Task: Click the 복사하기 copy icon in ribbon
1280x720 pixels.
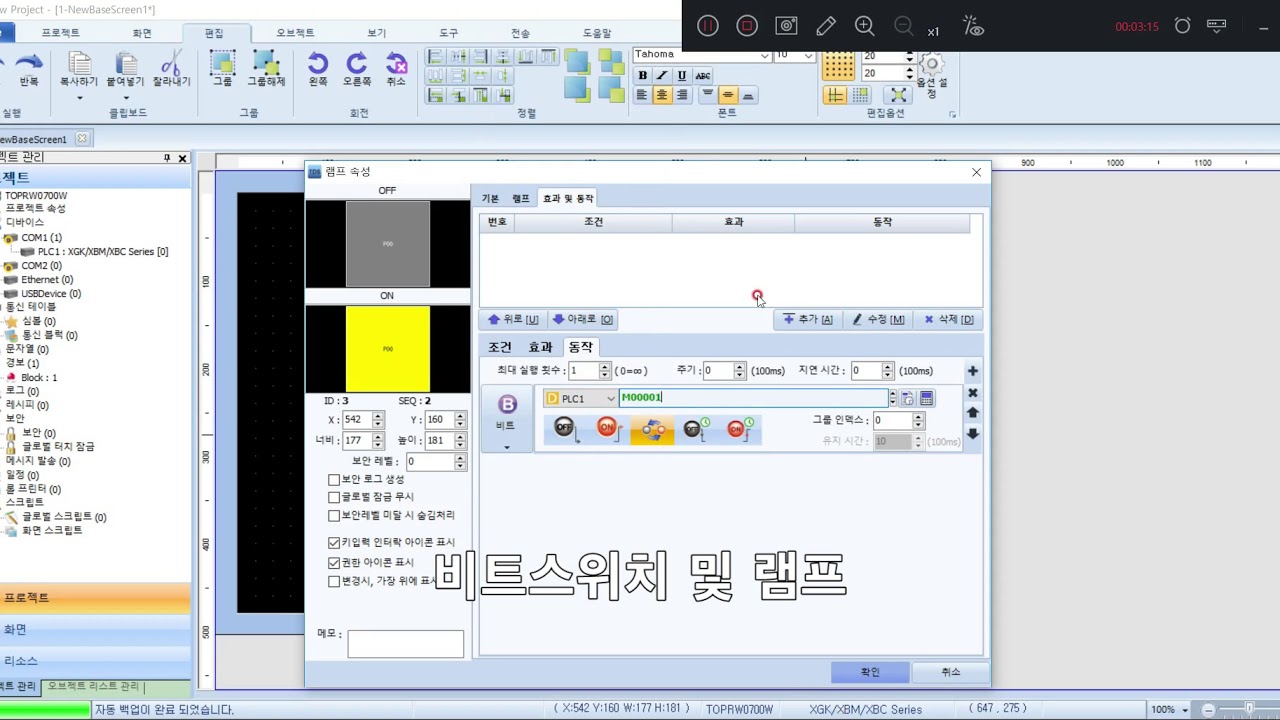Action: click(x=79, y=63)
